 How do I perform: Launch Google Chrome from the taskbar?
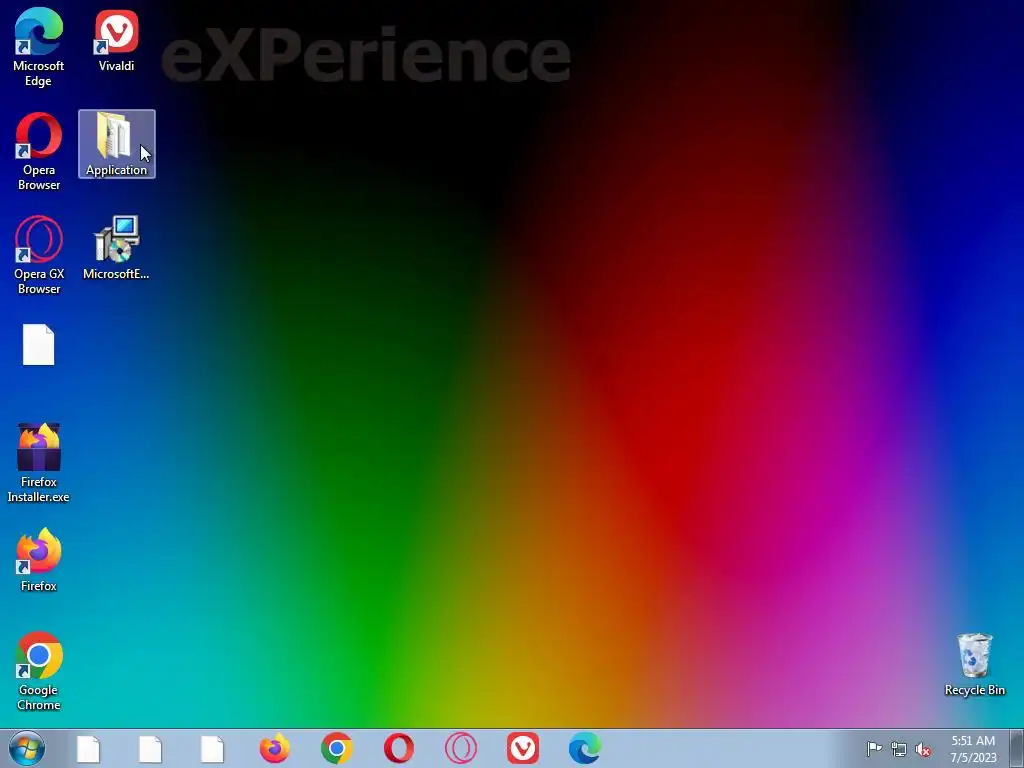336,748
